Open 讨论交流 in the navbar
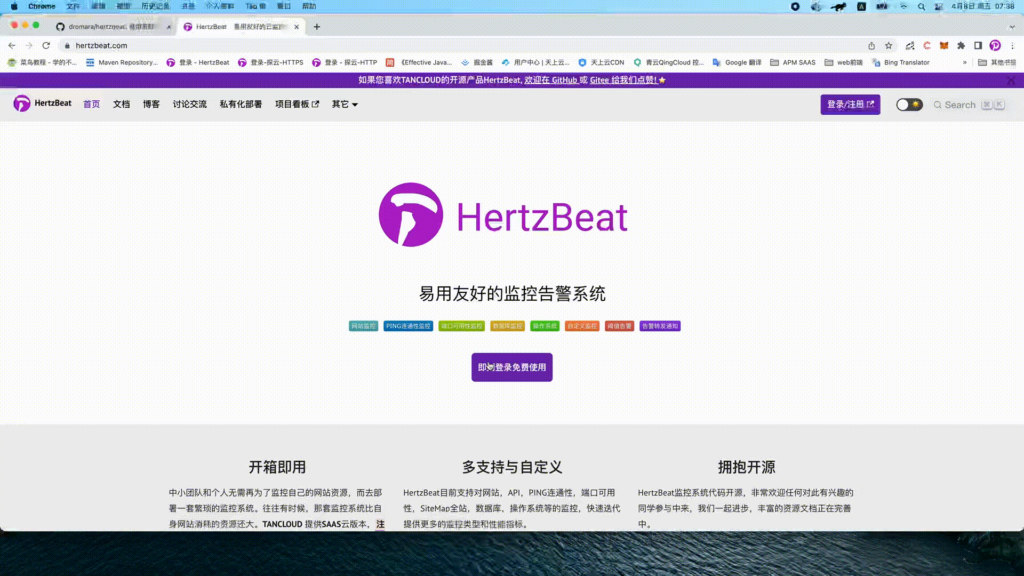 [x=190, y=104]
